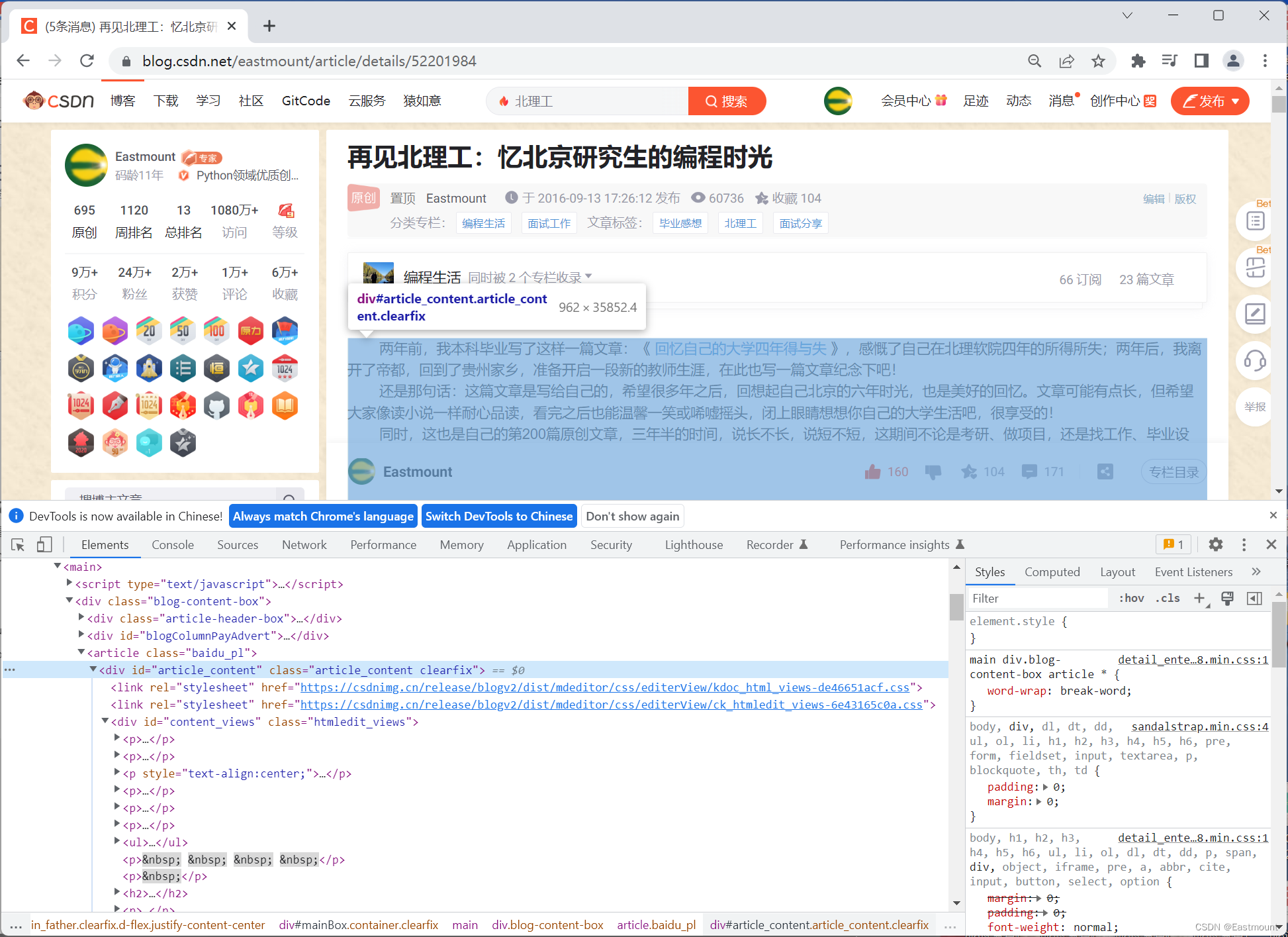
Task: Click the toggle element state icon hov
Action: [x=1131, y=597]
